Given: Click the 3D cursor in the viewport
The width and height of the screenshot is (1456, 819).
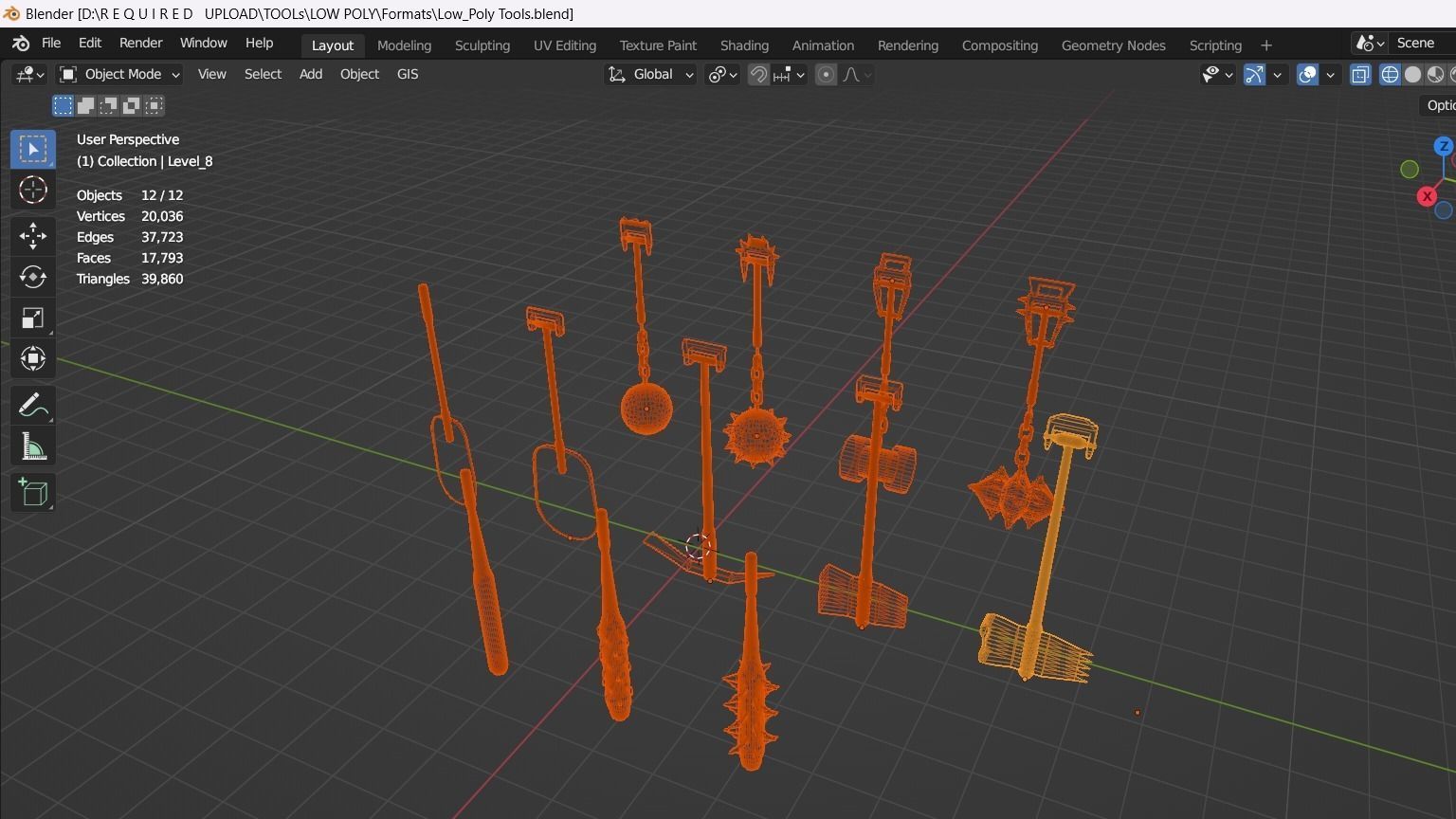Looking at the screenshot, I should 698,546.
